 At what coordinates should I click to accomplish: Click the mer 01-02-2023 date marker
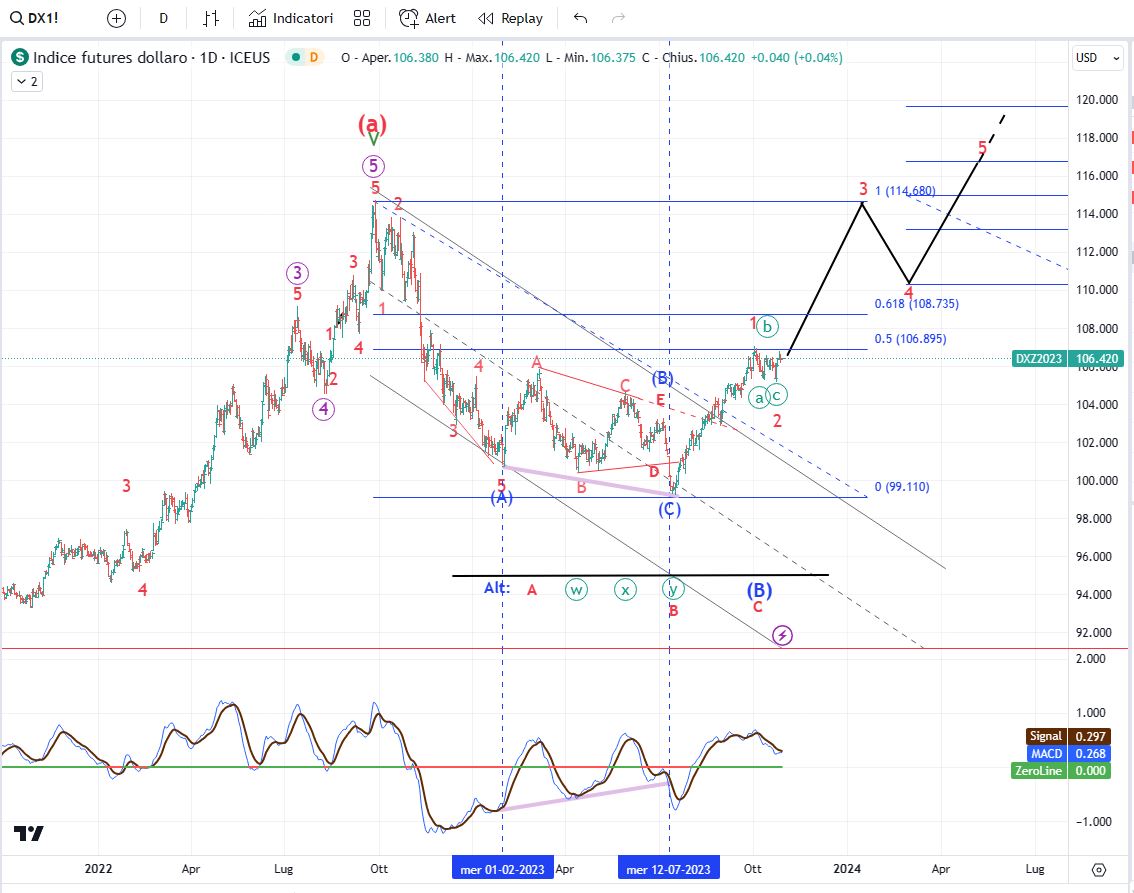pos(503,868)
